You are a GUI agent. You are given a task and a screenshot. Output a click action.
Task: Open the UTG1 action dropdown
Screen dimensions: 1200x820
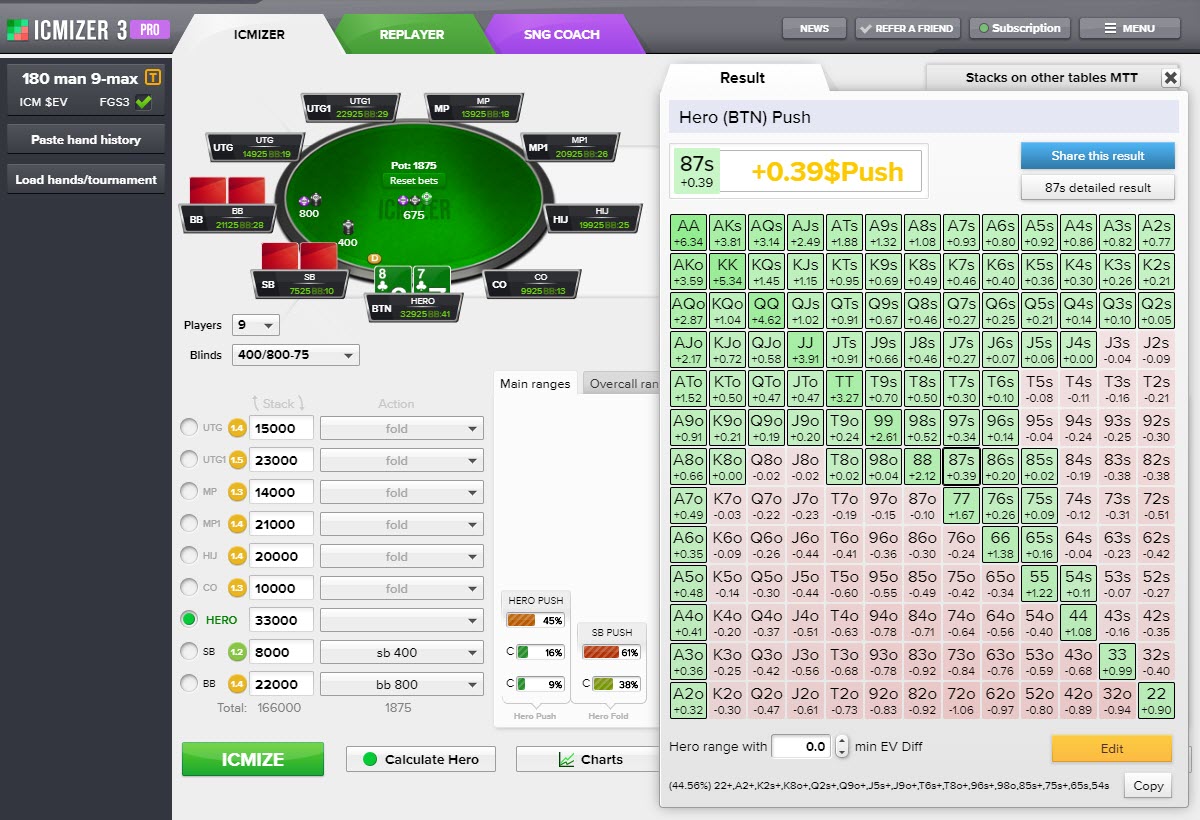pos(401,460)
